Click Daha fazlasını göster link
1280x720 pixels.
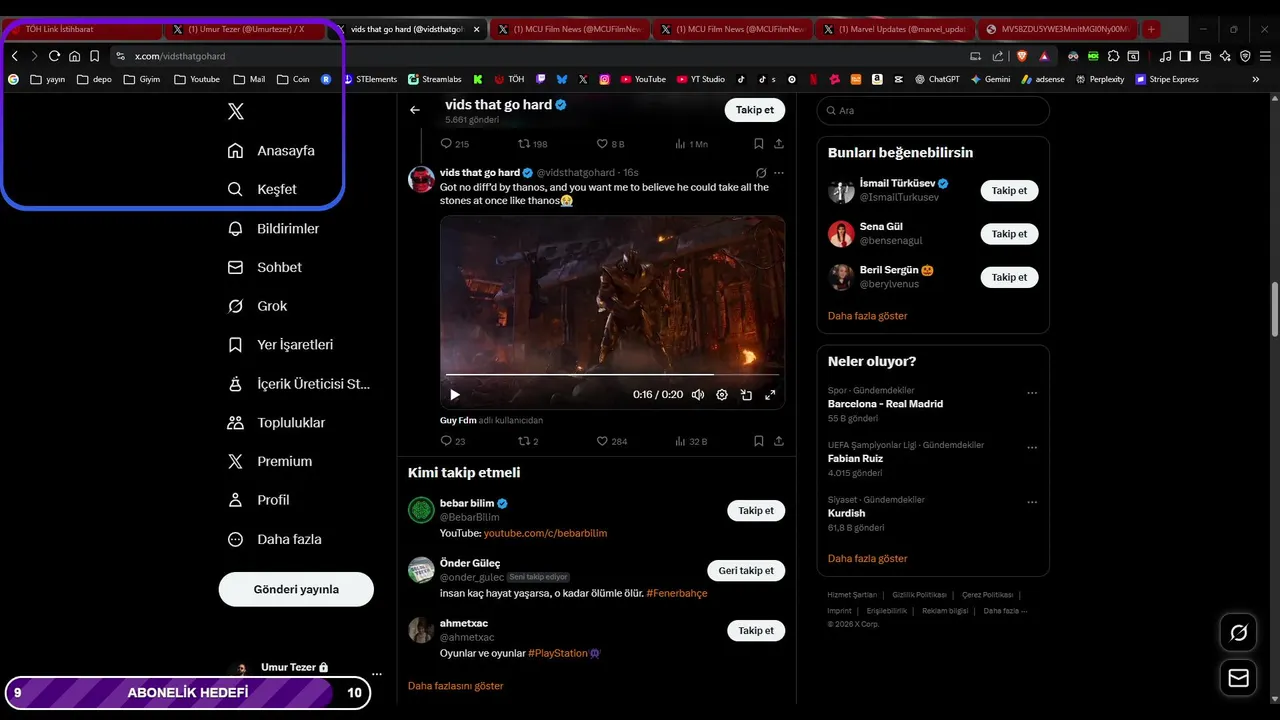(x=455, y=686)
